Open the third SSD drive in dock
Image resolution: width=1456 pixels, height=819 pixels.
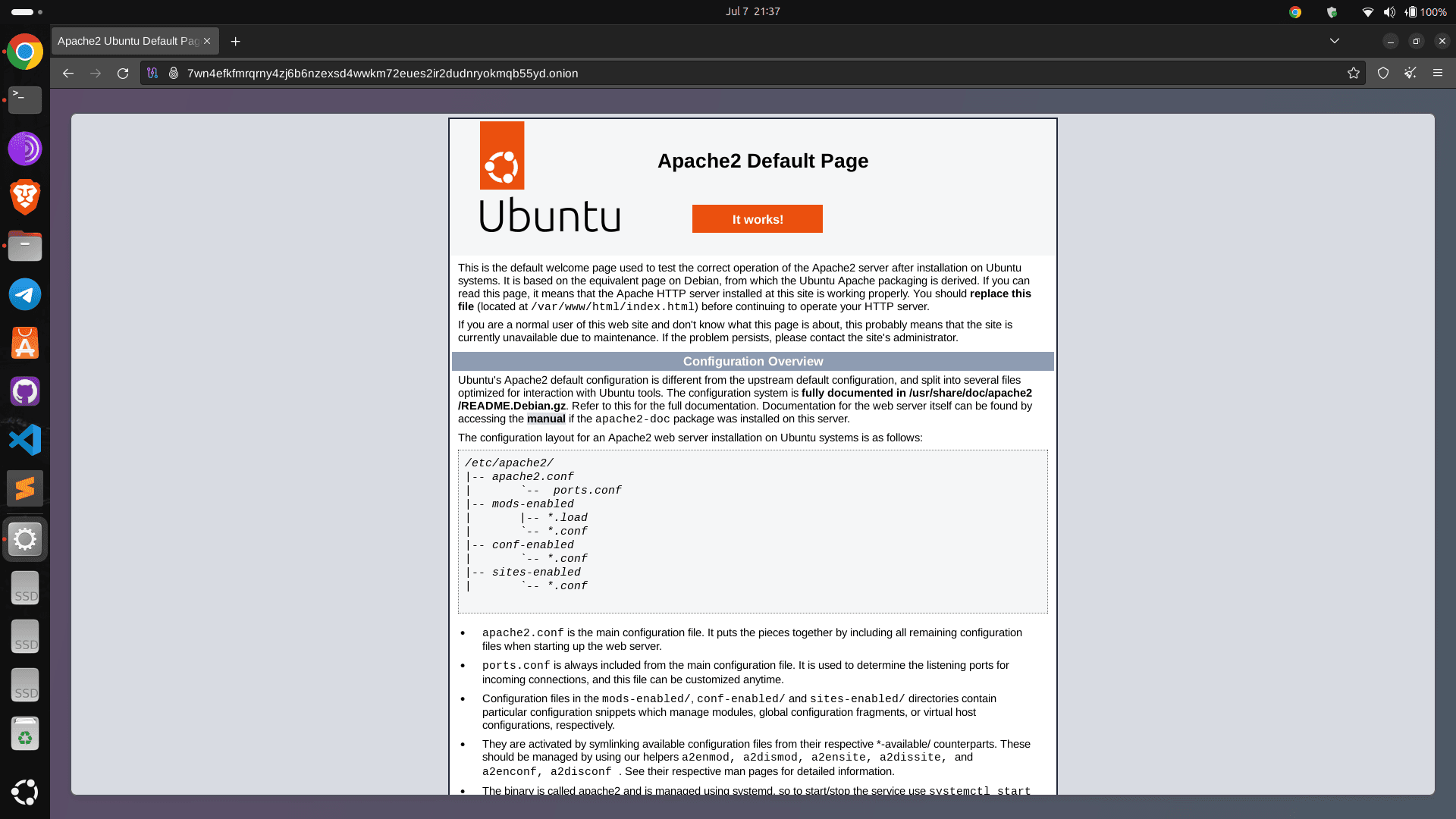click(x=25, y=686)
